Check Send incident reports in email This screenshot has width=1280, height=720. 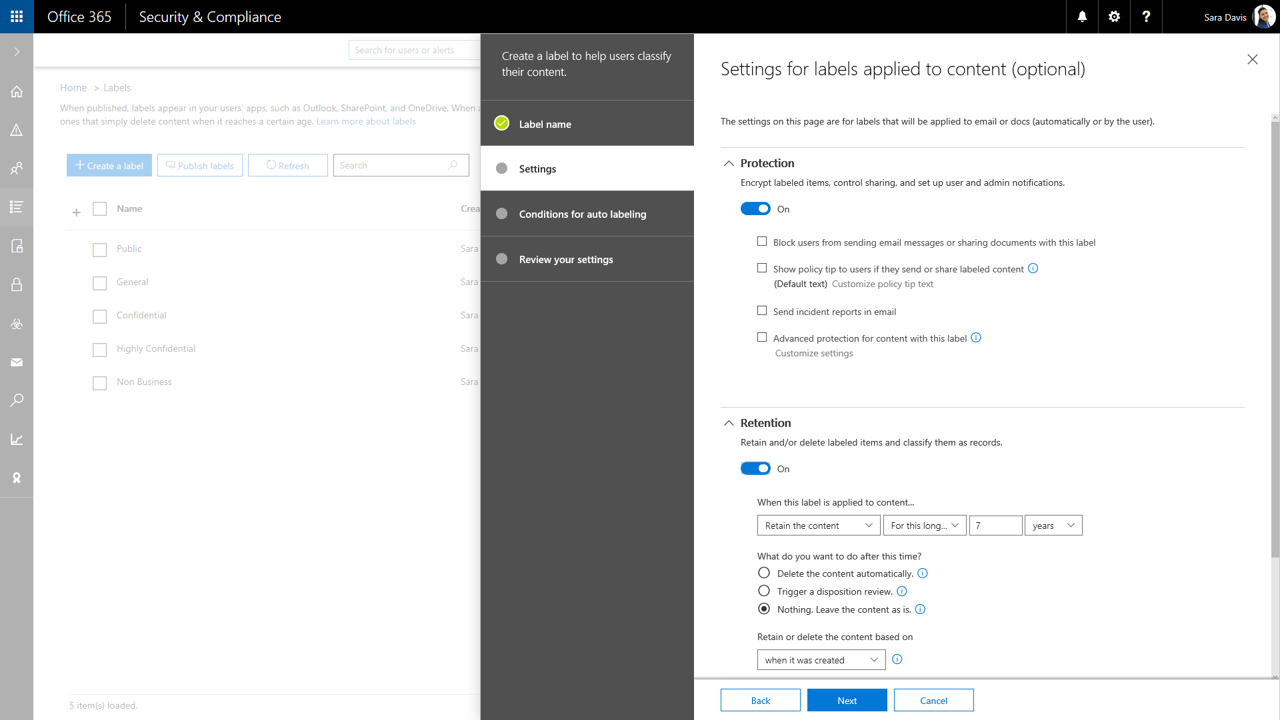[x=762, y=311]
